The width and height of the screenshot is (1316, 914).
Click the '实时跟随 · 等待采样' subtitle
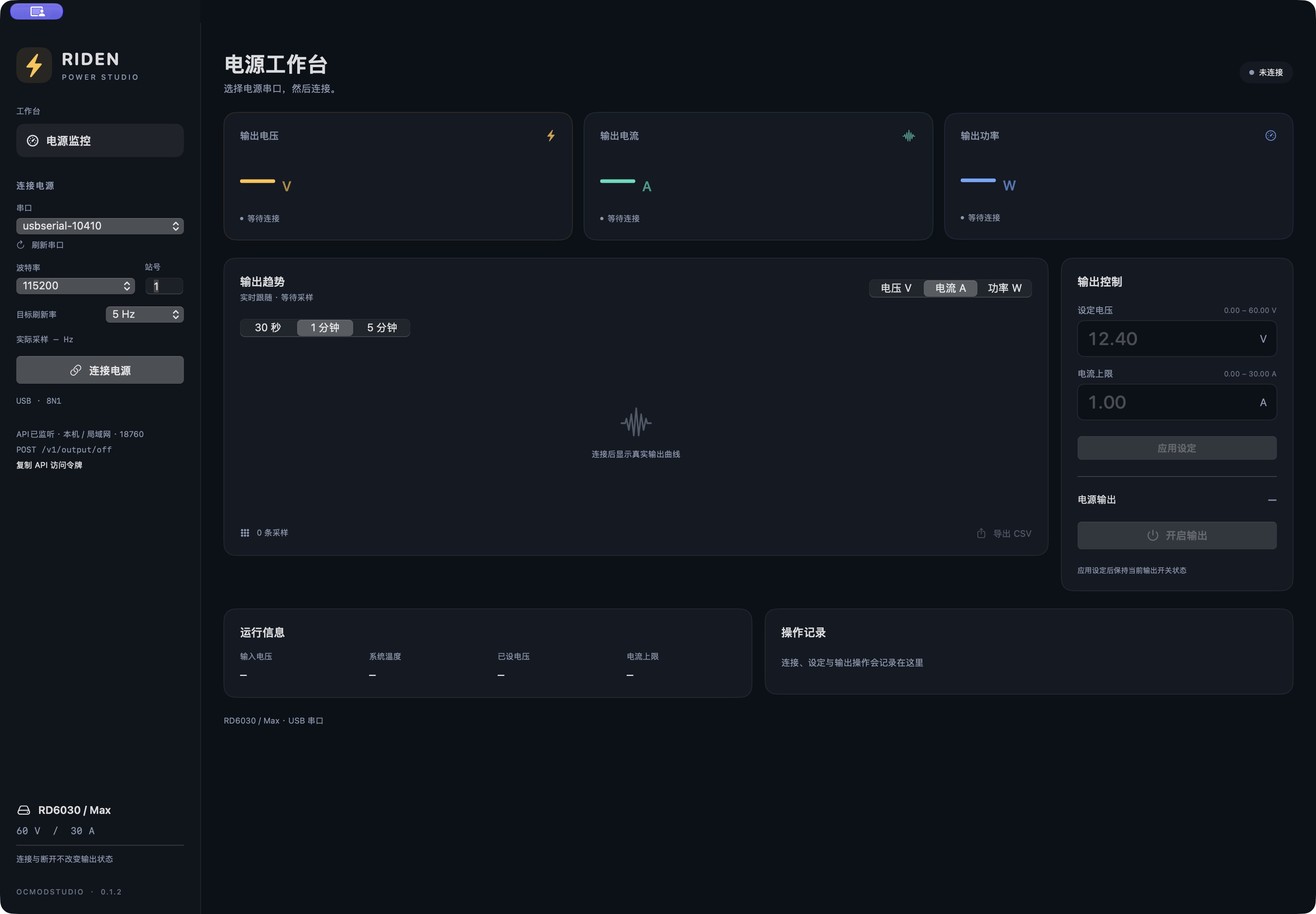[277, 298]
